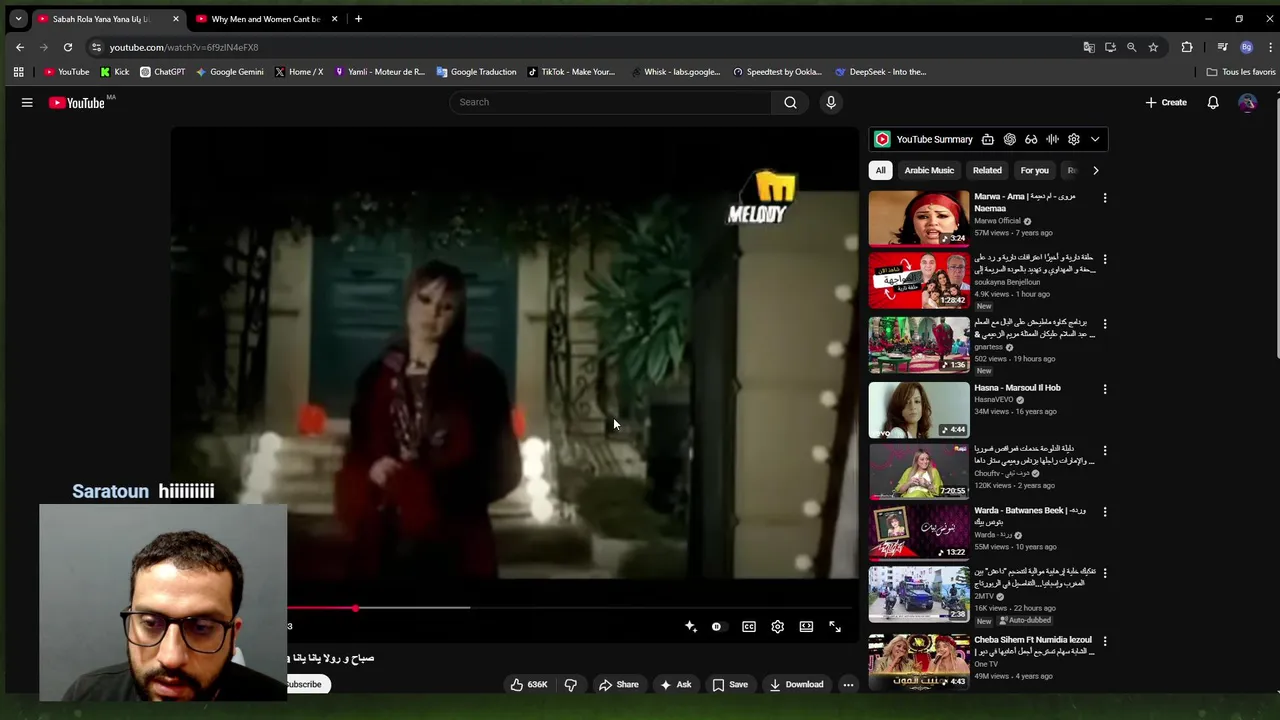Share the video
This screenshot has width=1280, height=720.
coord(618,684)
